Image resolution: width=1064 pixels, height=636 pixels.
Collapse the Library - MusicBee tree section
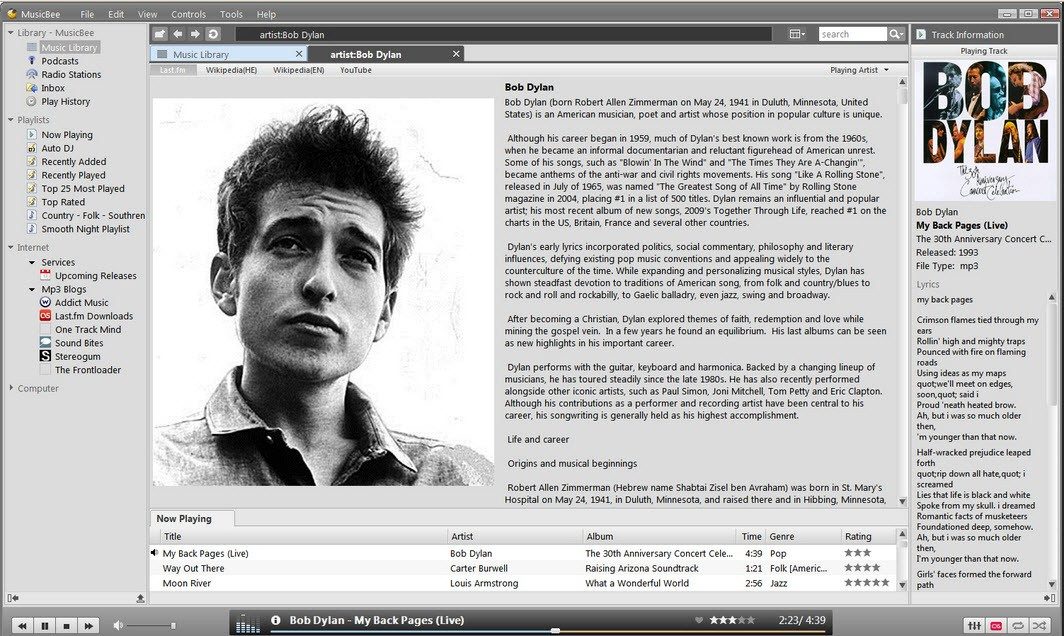(x=11, y=33)
